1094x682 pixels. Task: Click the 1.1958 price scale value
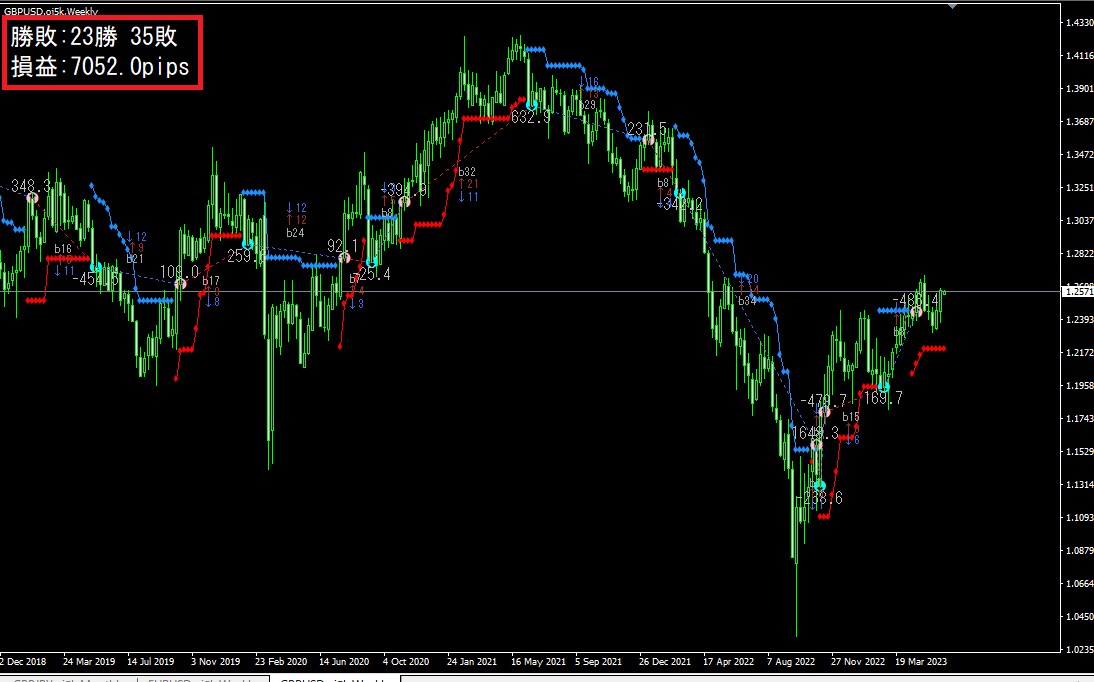coord(1079,385)
